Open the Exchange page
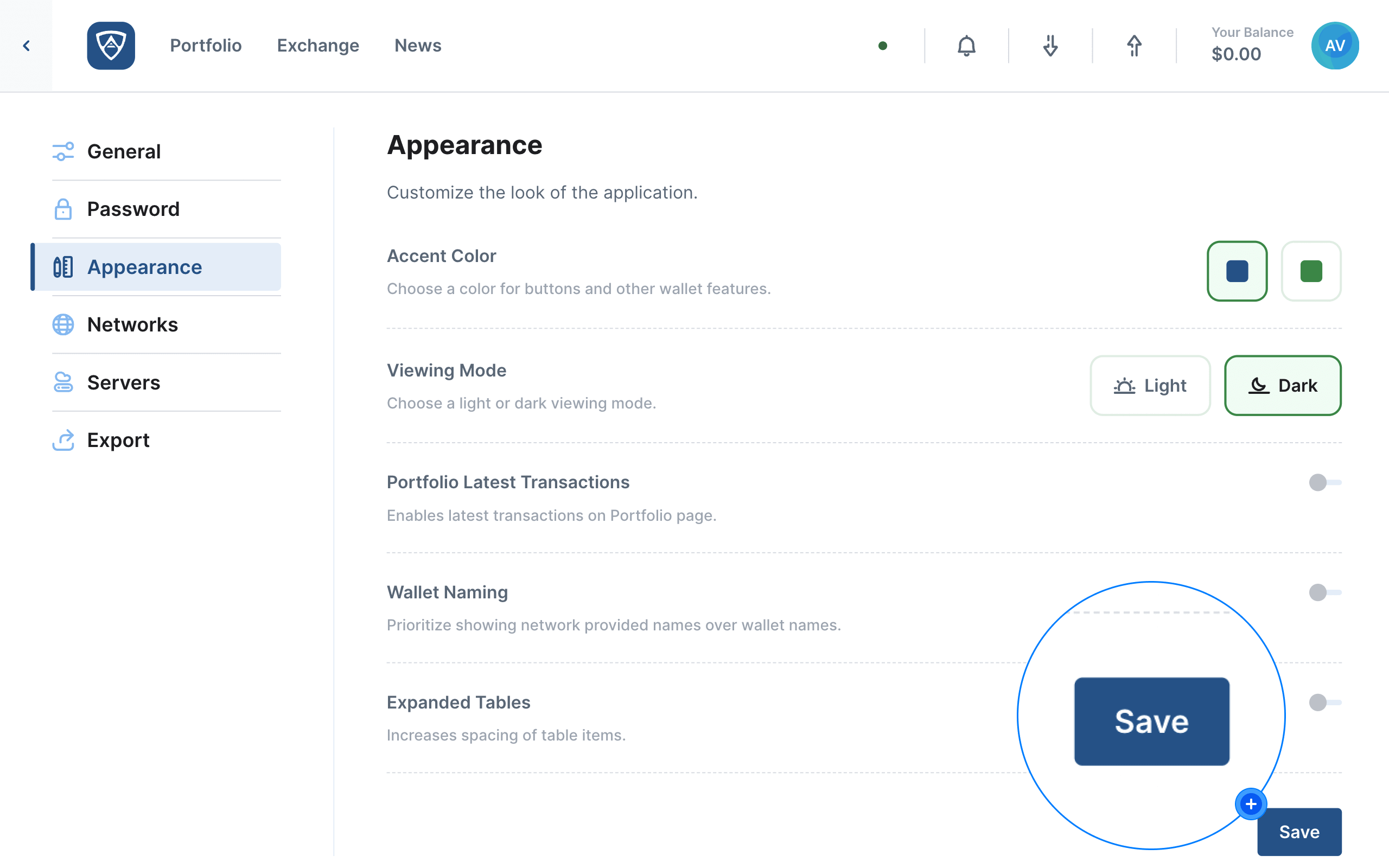Screen dimensions: 1389x868 (318, 46)
